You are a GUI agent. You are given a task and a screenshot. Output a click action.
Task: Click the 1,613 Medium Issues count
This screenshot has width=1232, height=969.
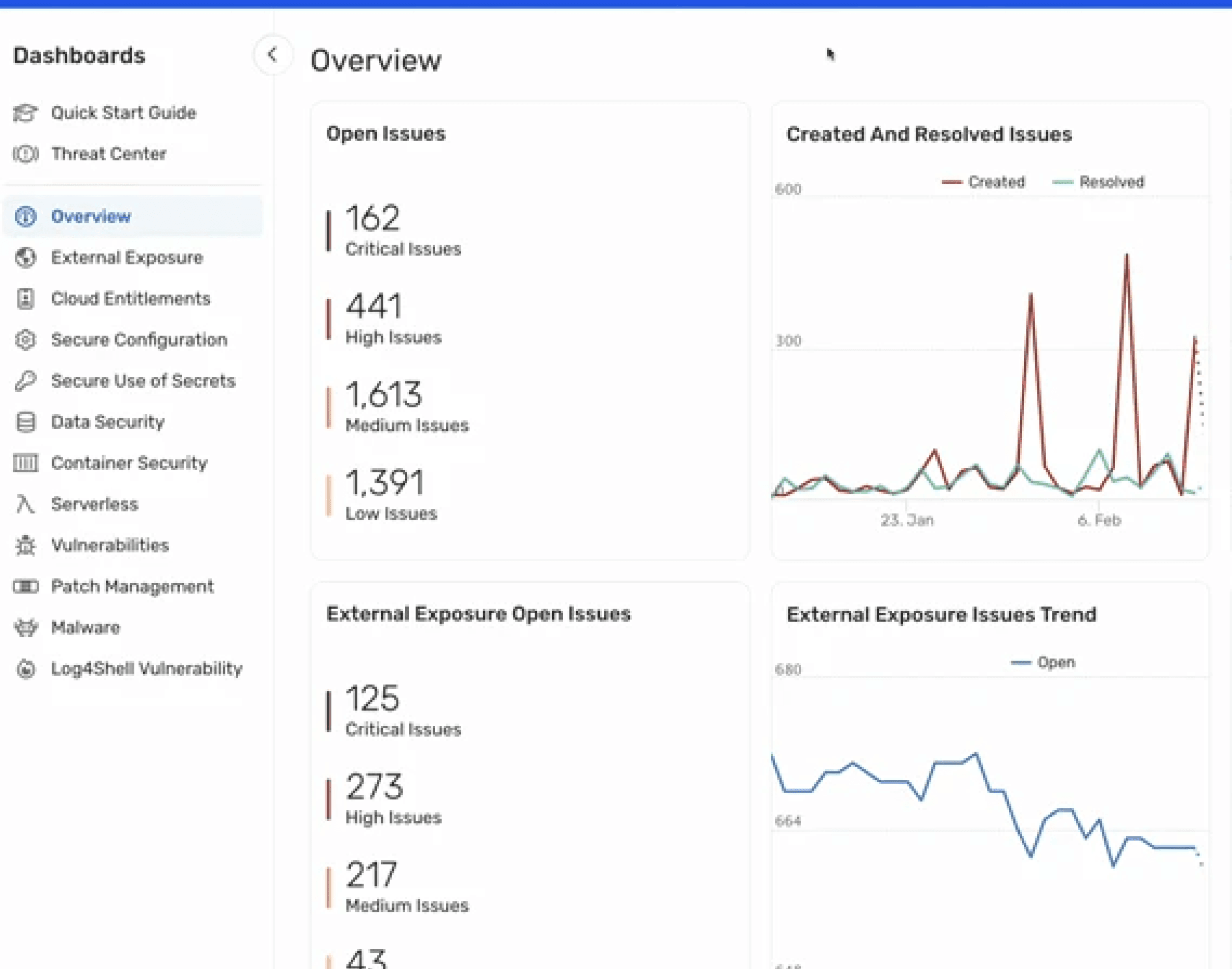[384, 395]
